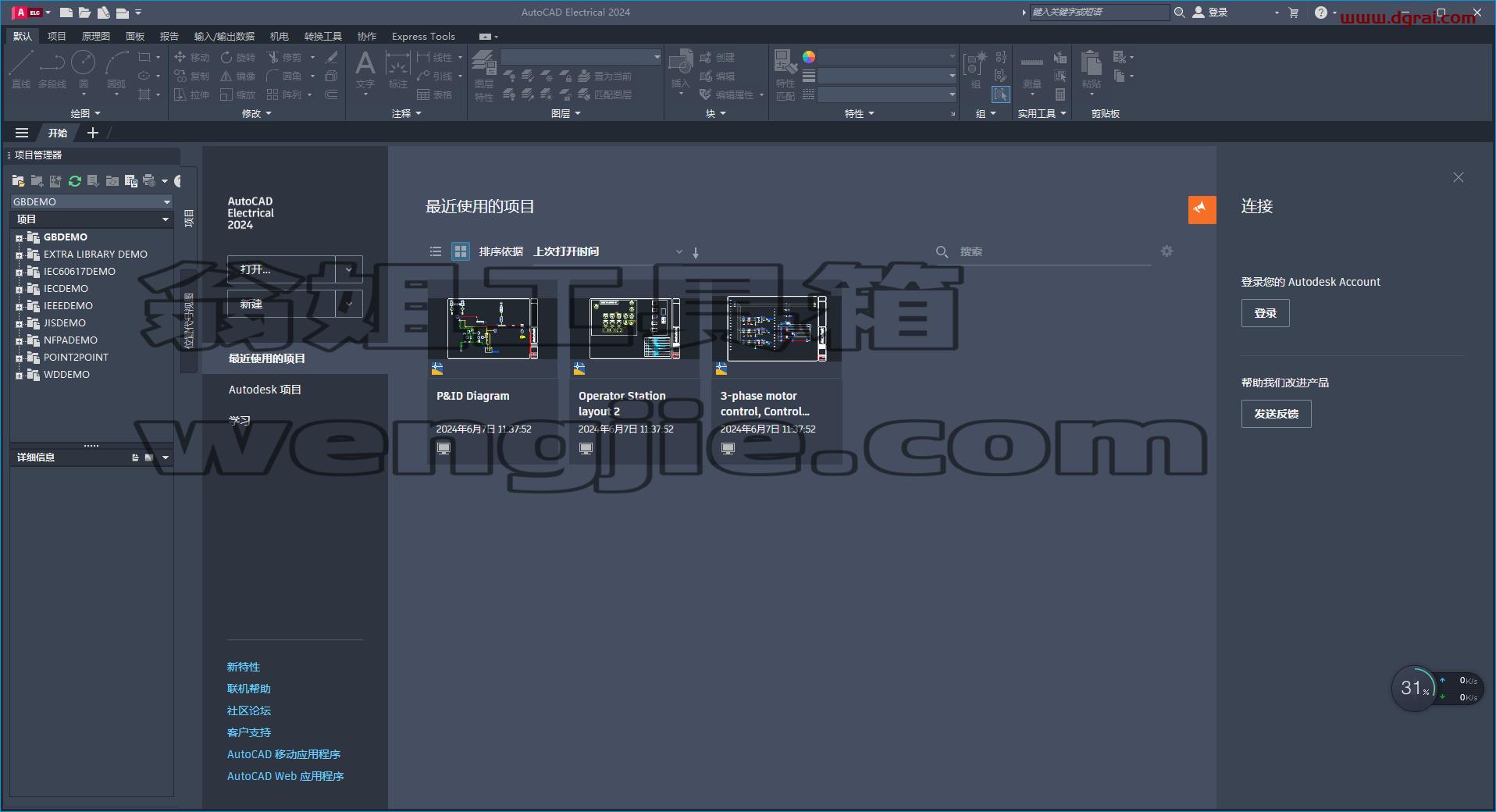Click the orange announcement megaphone icon
The width and height of the screenshot is (1496, 812).
click(x=1202, y=209)
